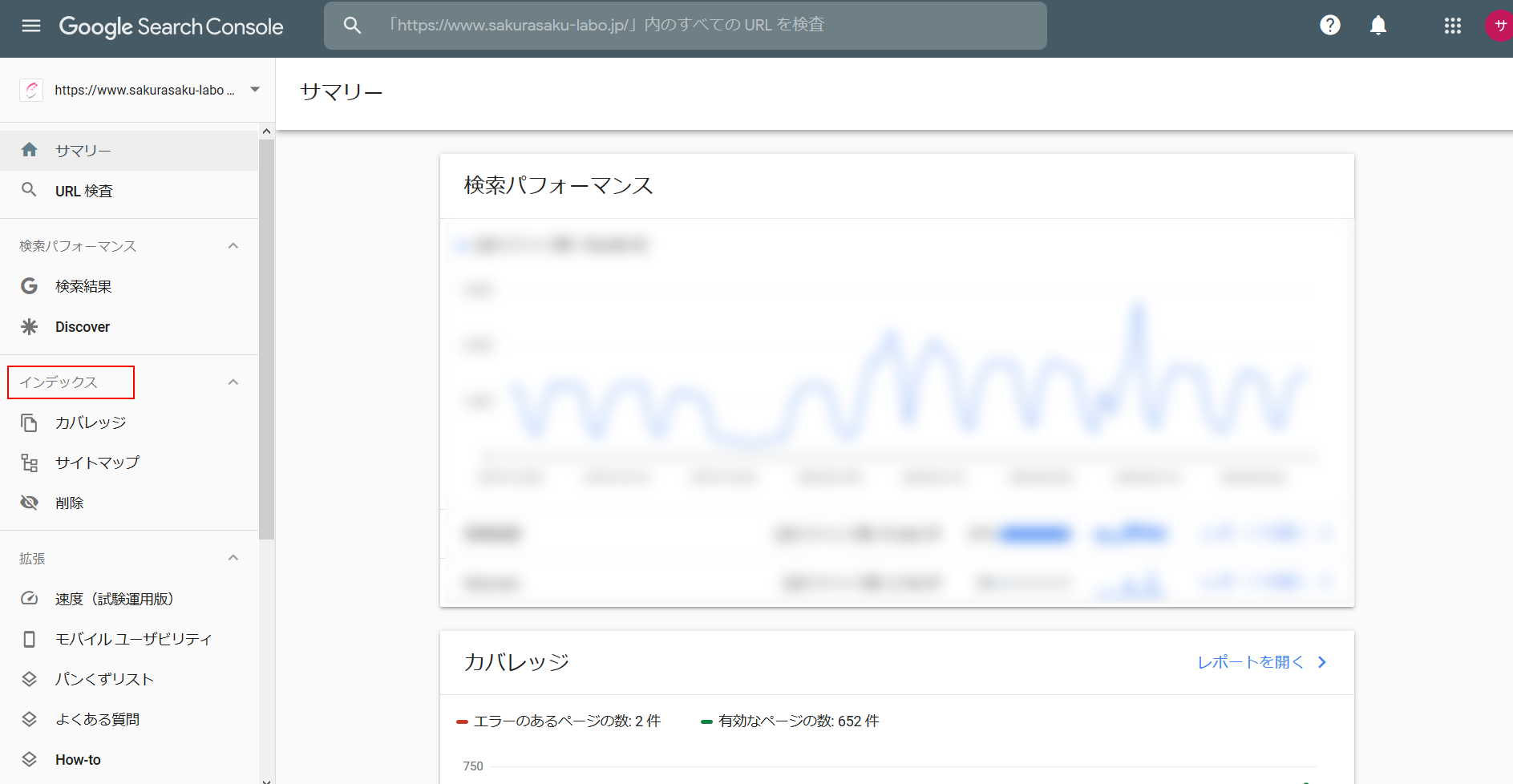Click the chevron next to レポートを開く
1513x784 pixels.
1322,662
